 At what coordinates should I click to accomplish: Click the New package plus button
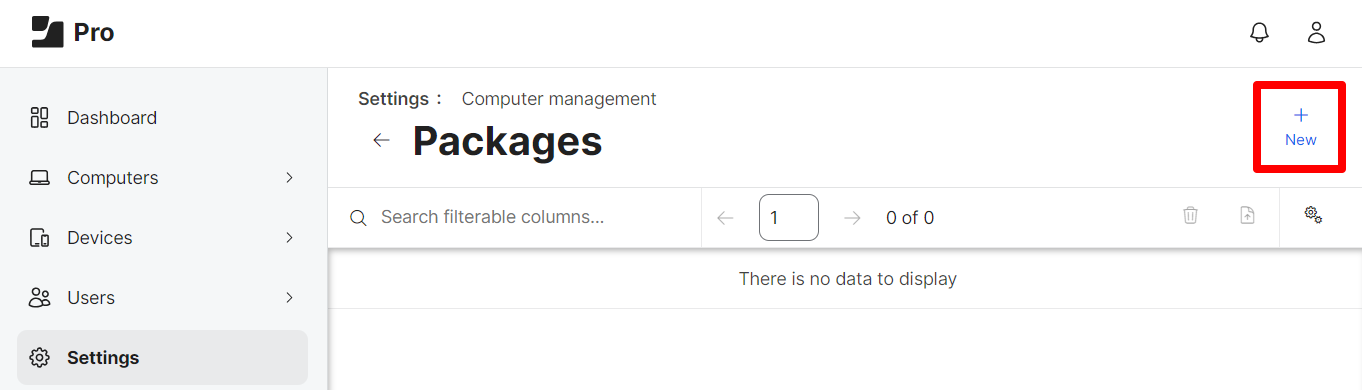tap(1300, 127)
